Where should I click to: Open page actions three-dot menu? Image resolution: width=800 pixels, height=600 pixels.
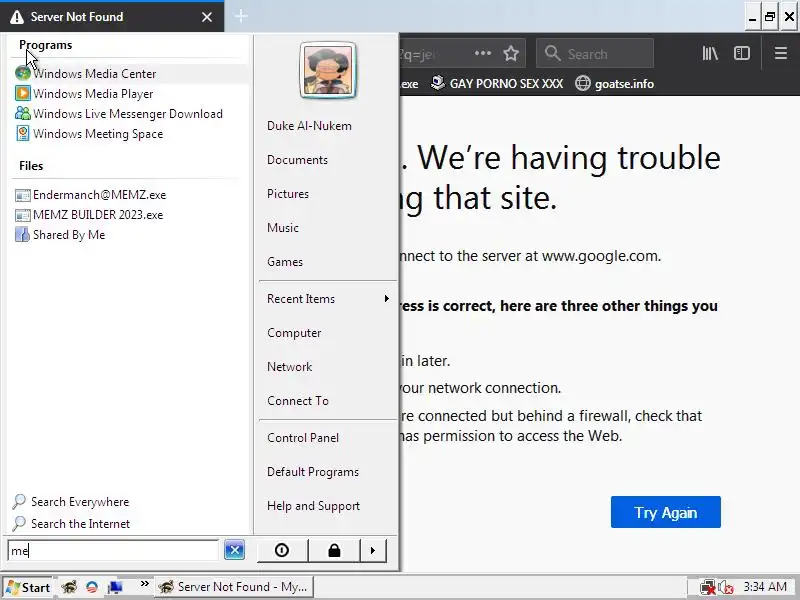483,53
